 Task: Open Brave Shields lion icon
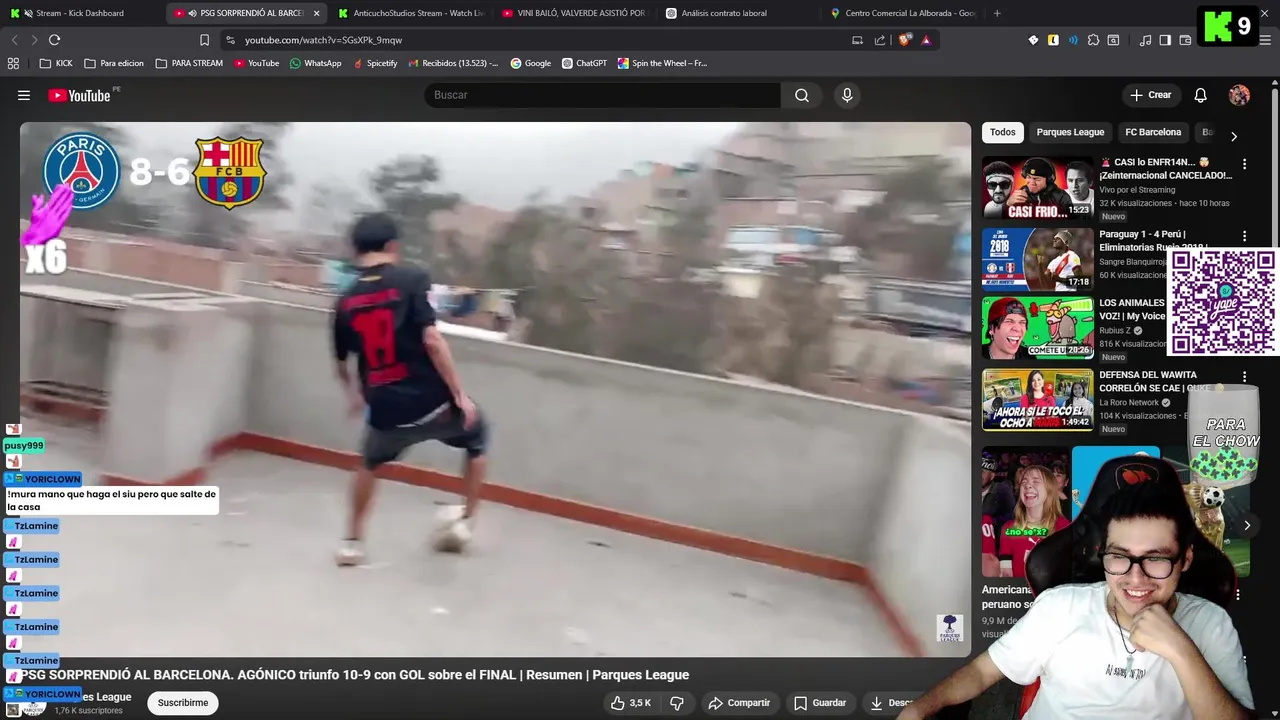pos(905,40)
